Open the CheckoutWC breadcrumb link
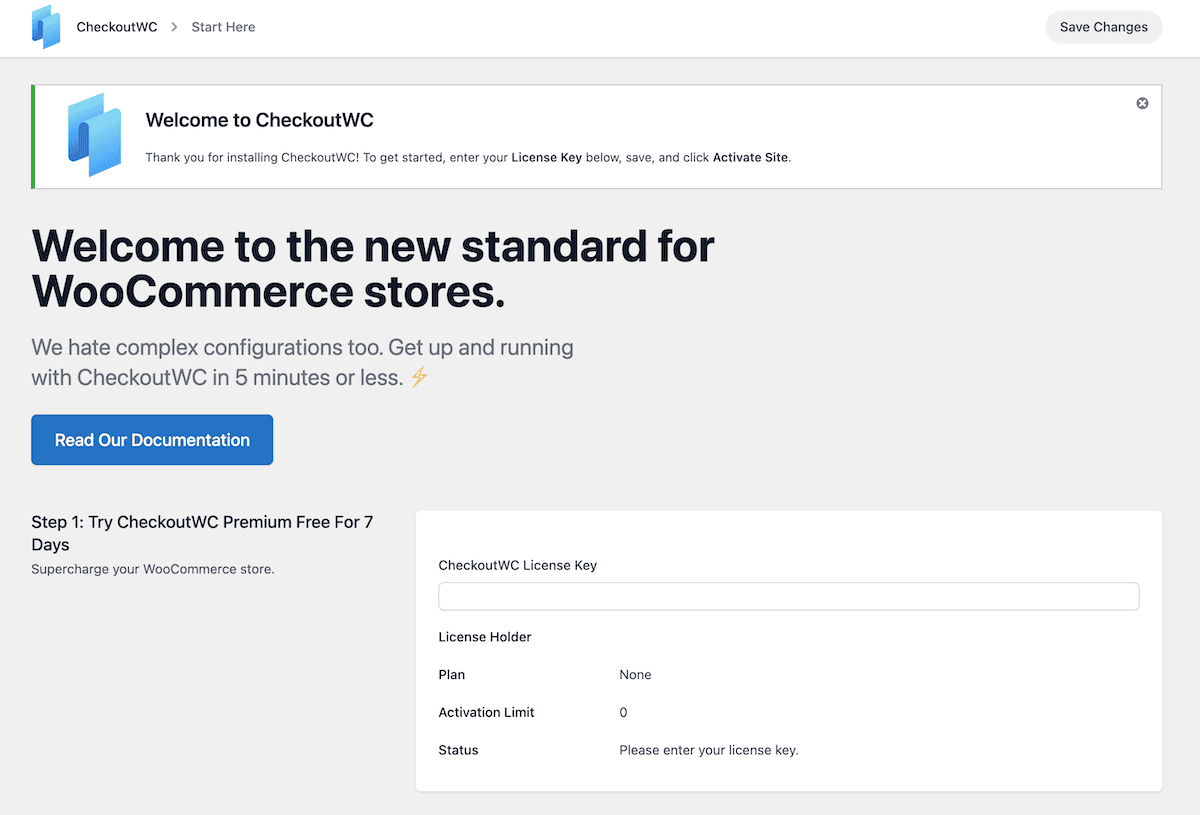Screen dimensions: 1200x815 [x=117, y=27]
